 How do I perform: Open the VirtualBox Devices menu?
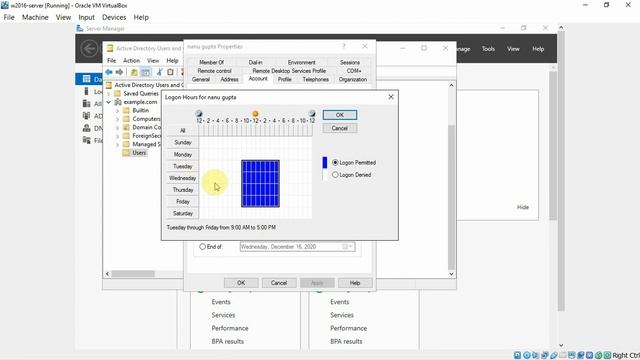pos(114,17)
